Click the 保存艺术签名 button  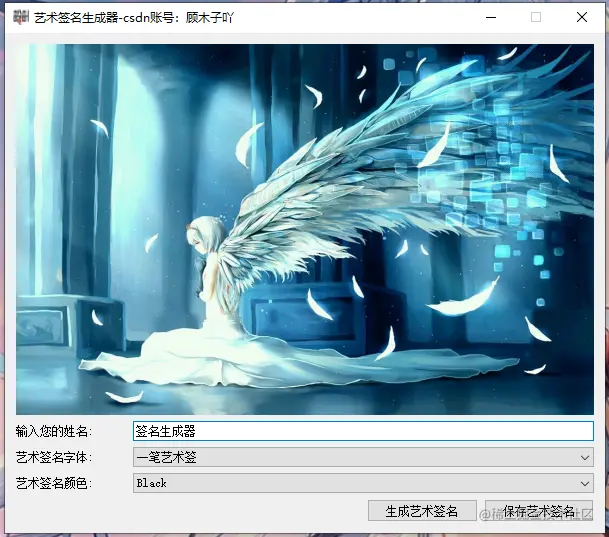coord(539,511)
